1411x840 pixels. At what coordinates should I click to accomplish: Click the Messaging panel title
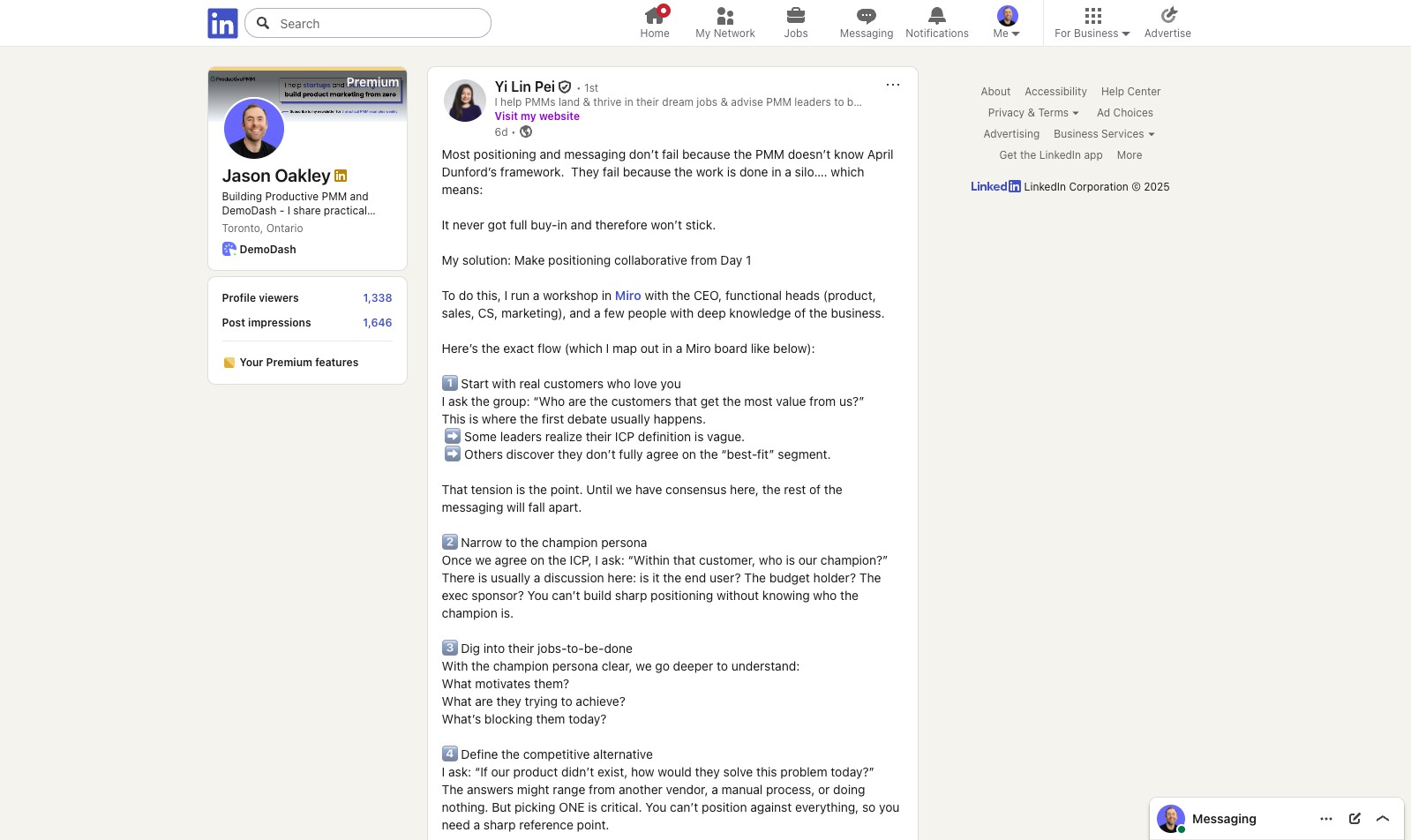click(1224, 819)
